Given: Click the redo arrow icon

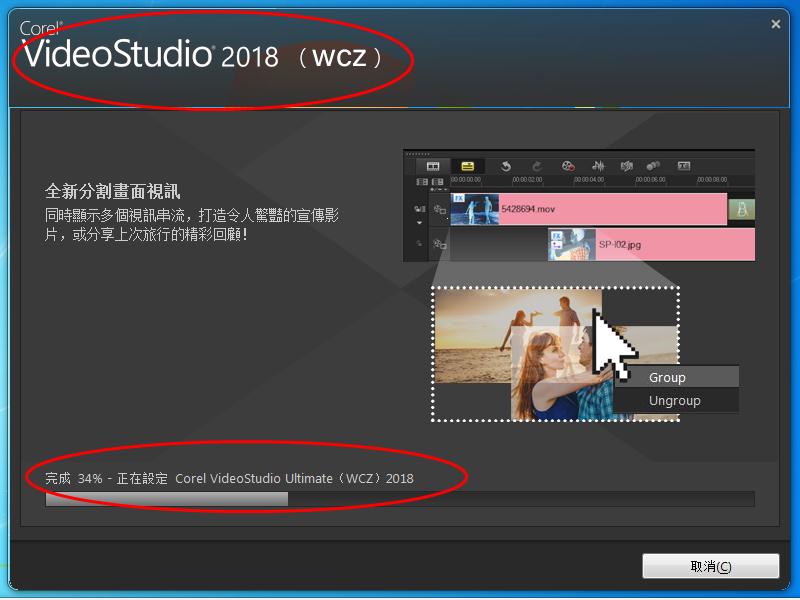Looking at the screenshot, I should pyautogui.click(x=537, y=166).
